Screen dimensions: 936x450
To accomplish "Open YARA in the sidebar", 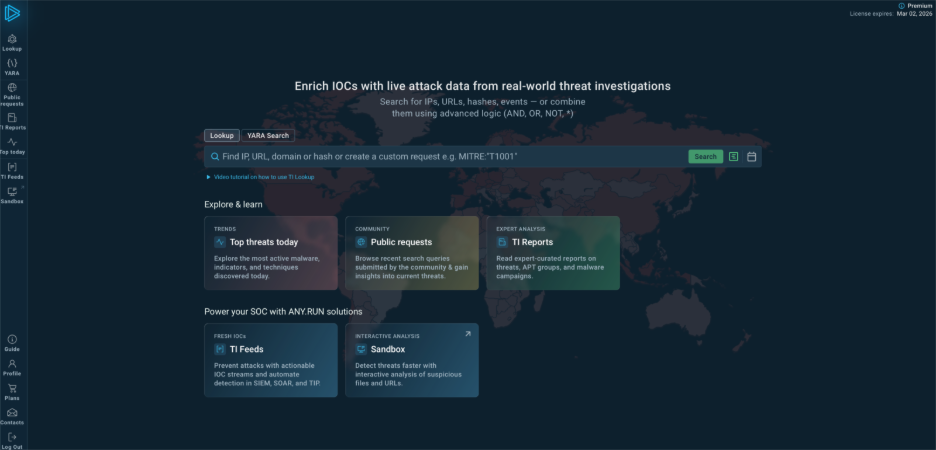I will [x=12, y=67].
